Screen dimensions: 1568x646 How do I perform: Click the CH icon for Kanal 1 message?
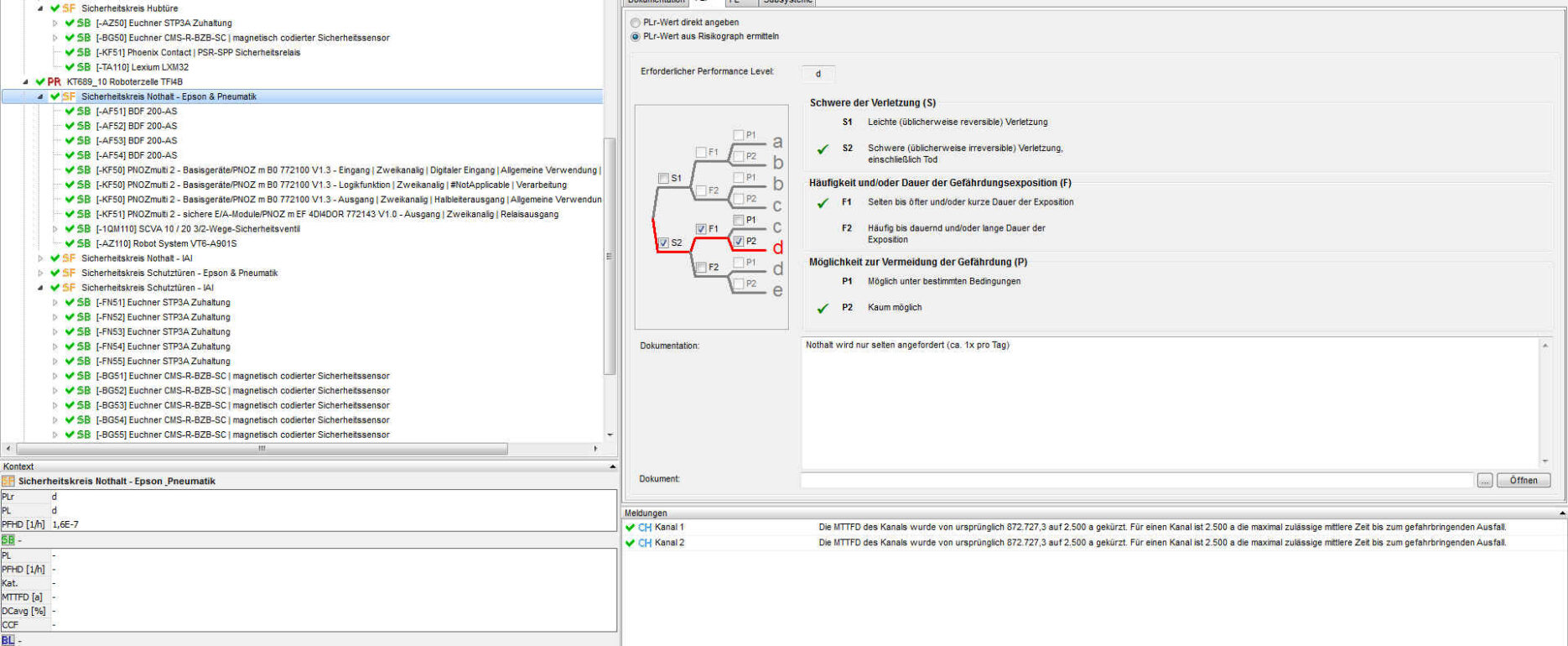[x=645, y=528]
